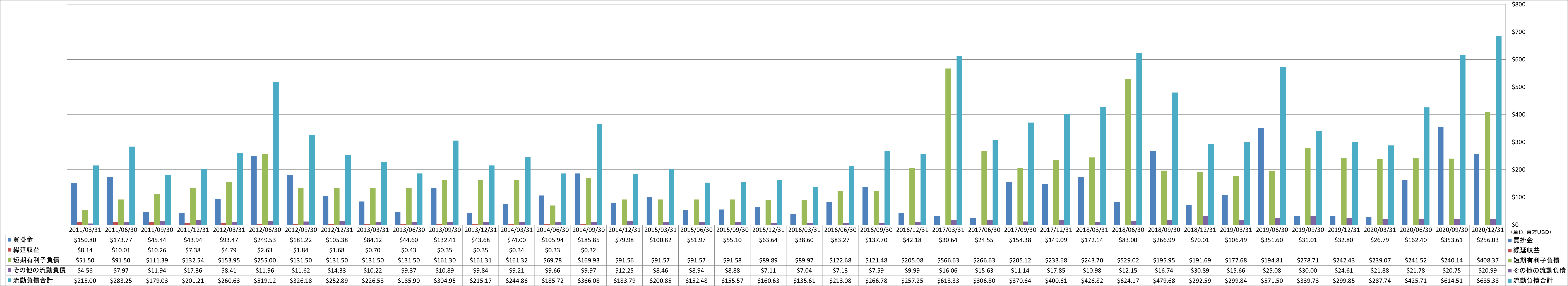Click the green bar above 2018/06/30
This screenshot has height=286, width=1568.
coord(1128,152)
